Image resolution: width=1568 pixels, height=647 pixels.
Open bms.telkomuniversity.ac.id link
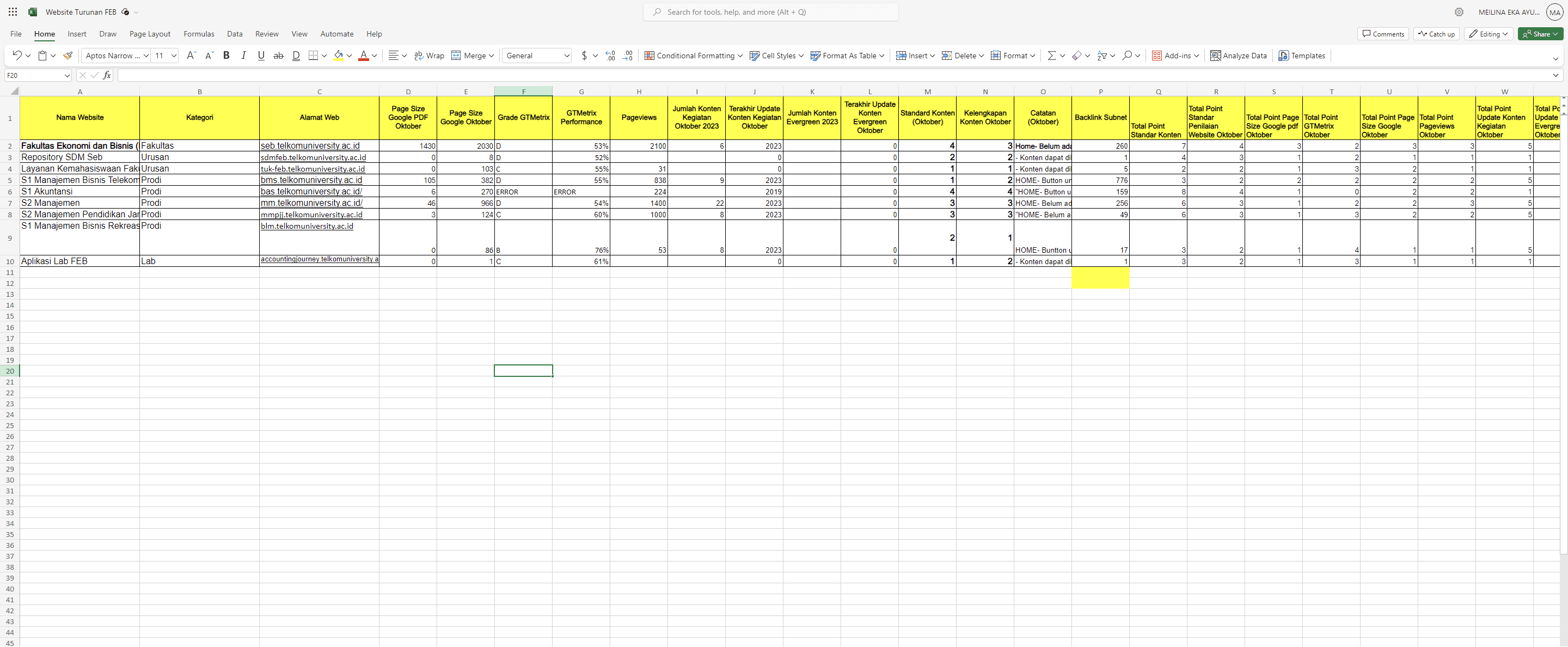coord(311,180)
